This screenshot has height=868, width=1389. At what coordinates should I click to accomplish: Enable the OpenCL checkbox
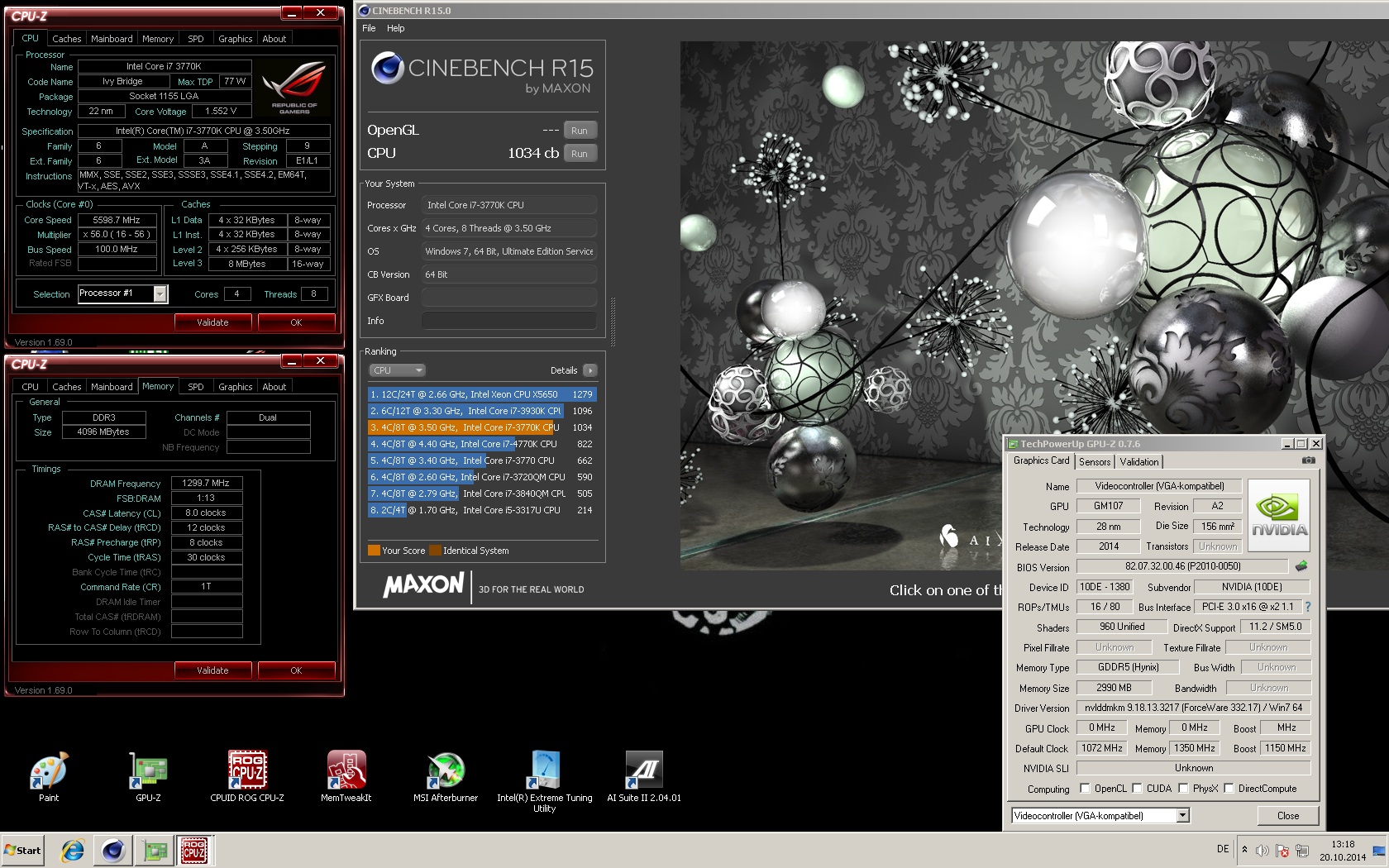coord(1085,789)
